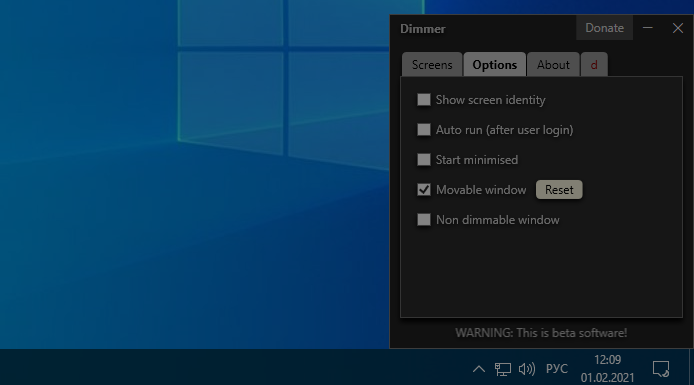Screen dimensions: 694x385
Task: Click the Donate button
Action: (x=604, y=28)
